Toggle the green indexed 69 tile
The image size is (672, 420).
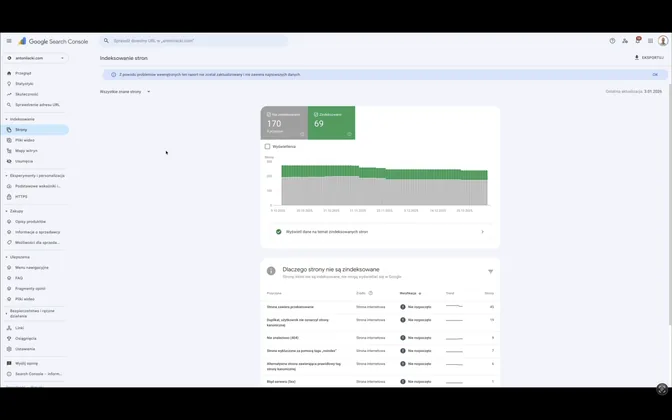331,123
